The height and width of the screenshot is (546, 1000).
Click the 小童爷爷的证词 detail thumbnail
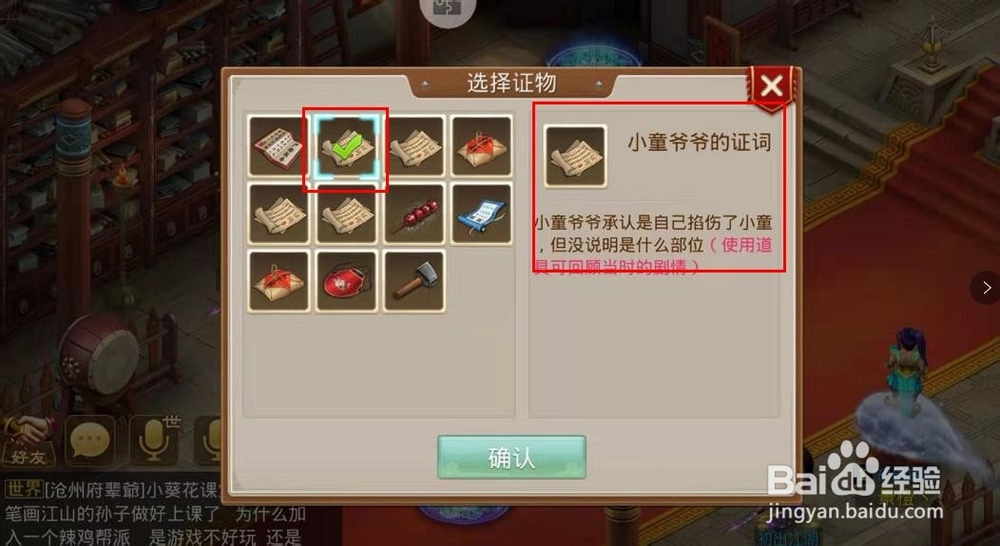[575, 156]
